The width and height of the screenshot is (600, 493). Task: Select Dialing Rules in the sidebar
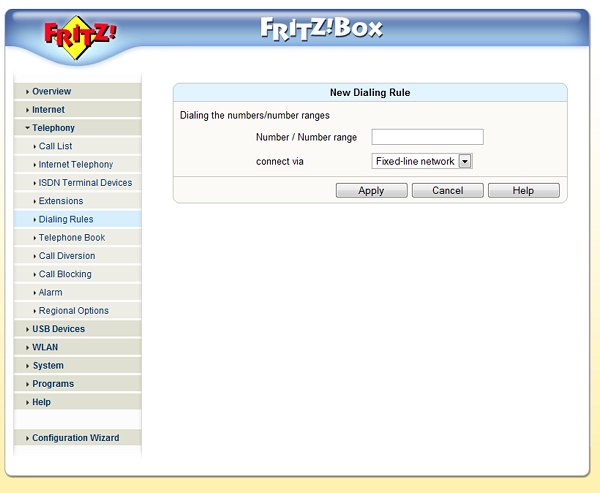point(66,219)
